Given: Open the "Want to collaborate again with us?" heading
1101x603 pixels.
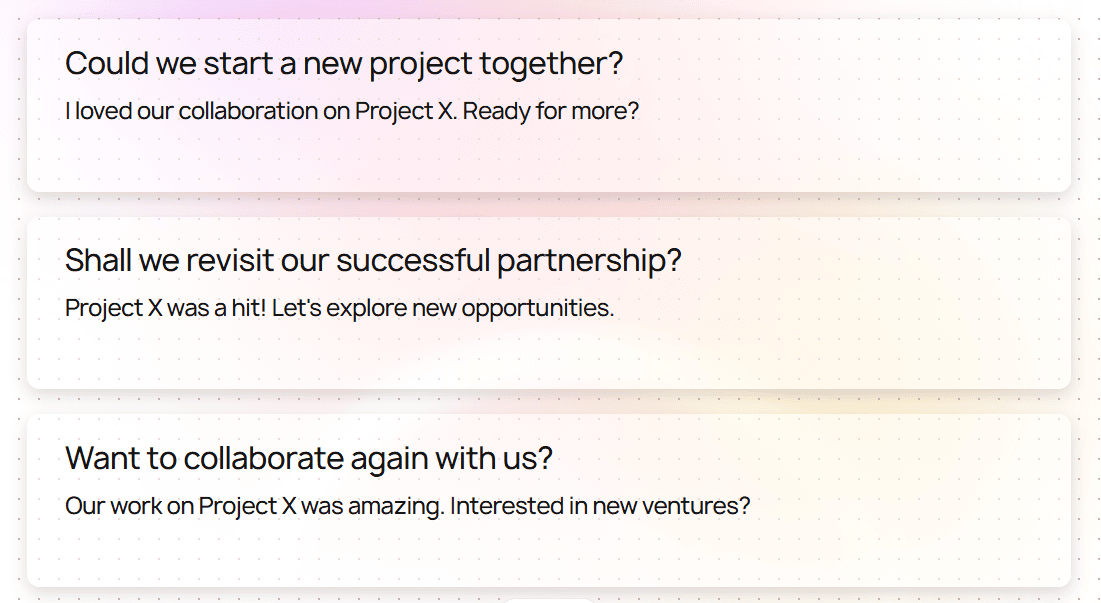Looking at the screenshot, I should click(308, 459).
